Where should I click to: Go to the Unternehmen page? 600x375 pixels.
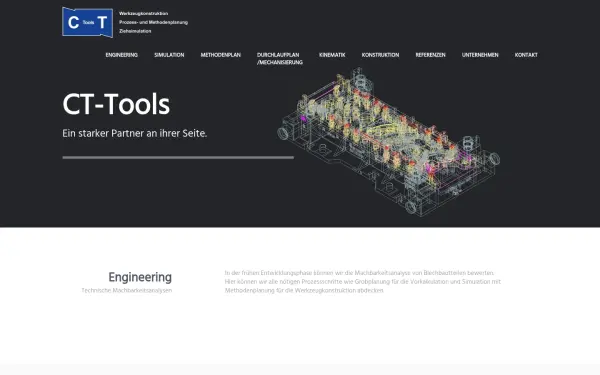click(x=480, y=55)
